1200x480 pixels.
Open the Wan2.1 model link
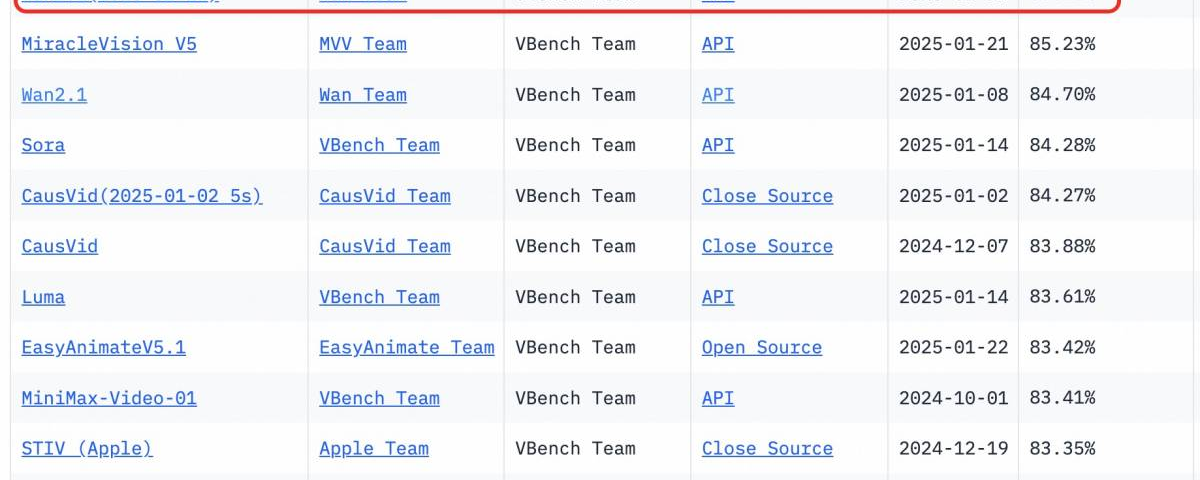coord(54,95)
